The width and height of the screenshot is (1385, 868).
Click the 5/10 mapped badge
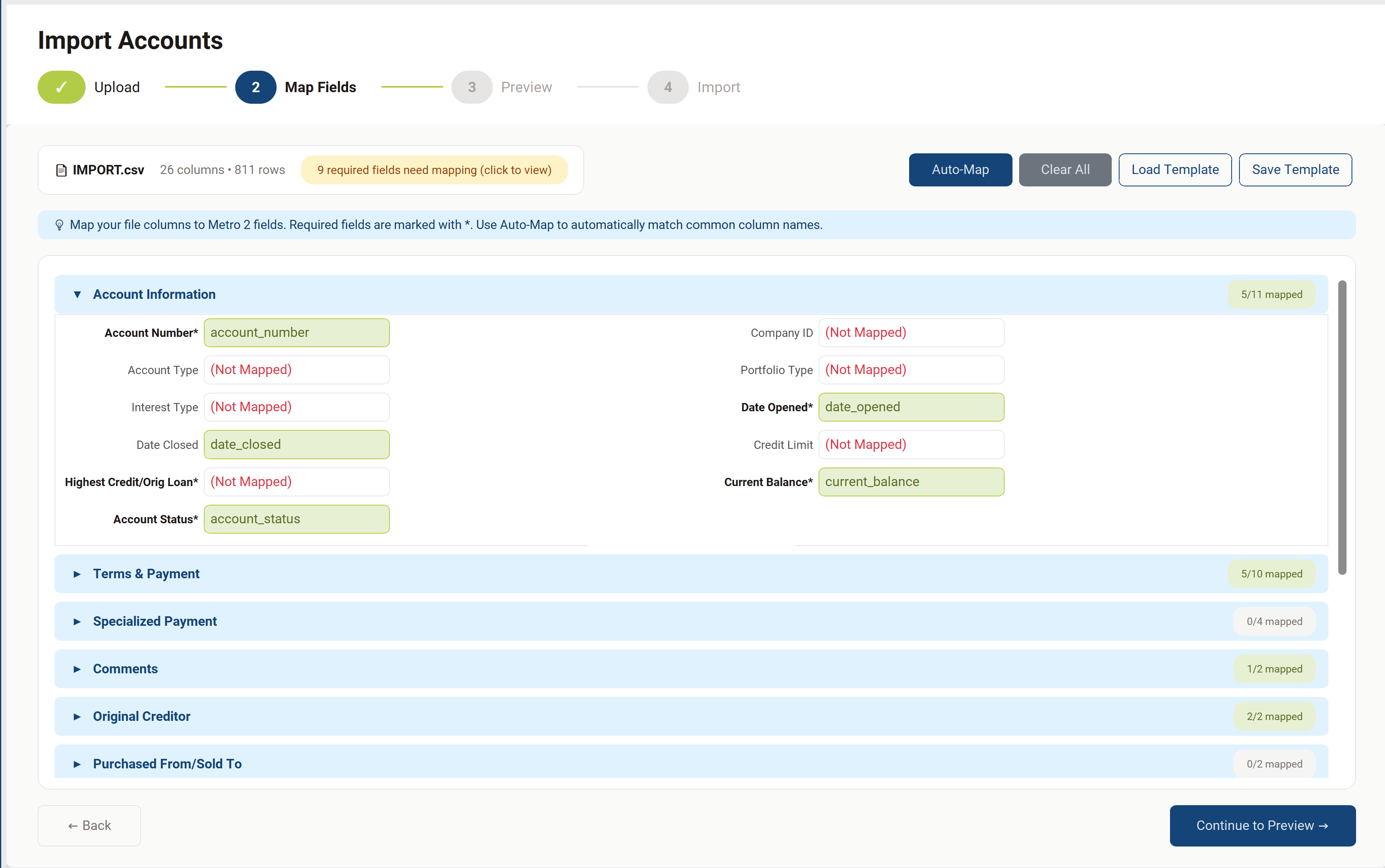[x=1271, y=574]
